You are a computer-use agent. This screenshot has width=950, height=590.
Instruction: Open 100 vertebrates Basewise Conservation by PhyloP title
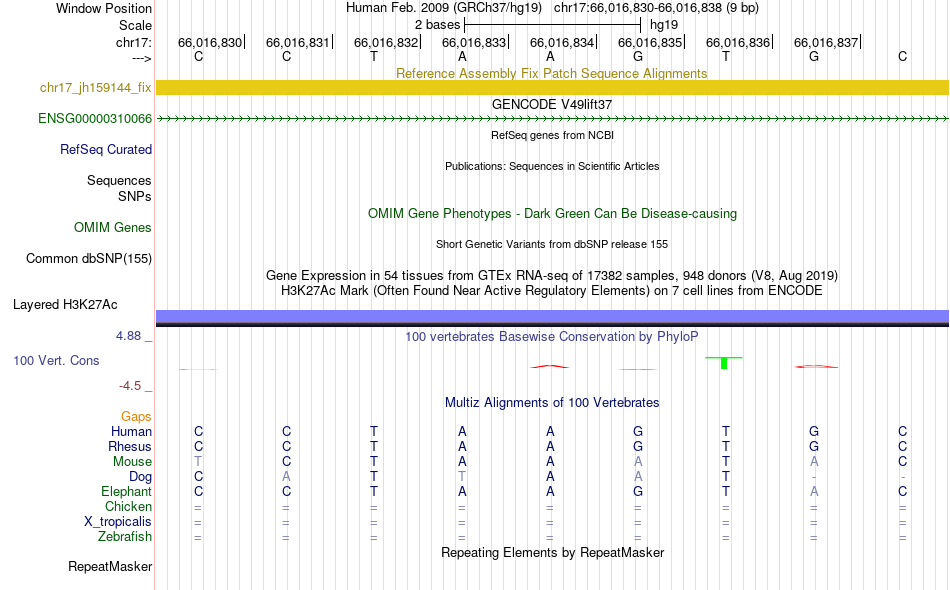pos(551,336)
